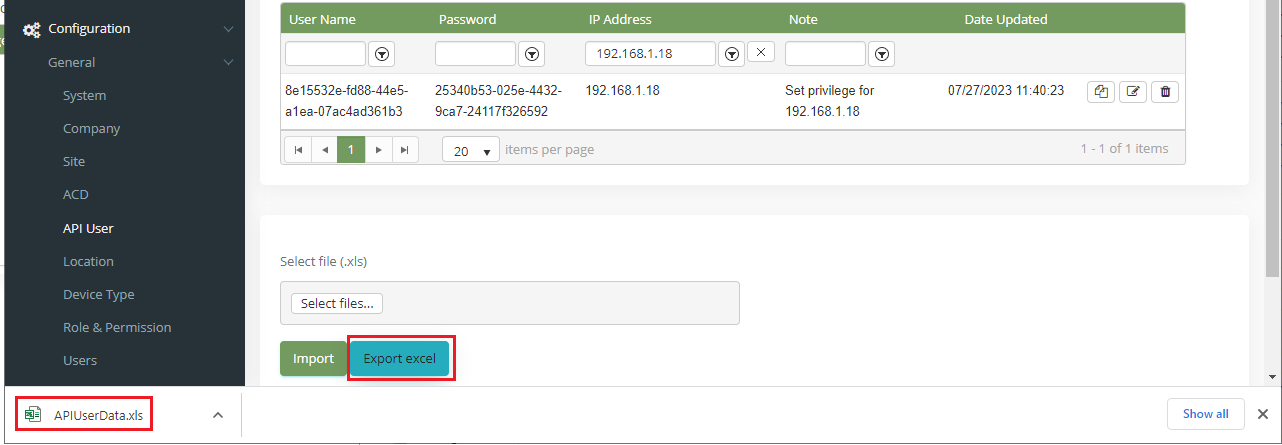Select Device Type in the sidebar
Screen dimensions: 1282x445
pos(98,294)
